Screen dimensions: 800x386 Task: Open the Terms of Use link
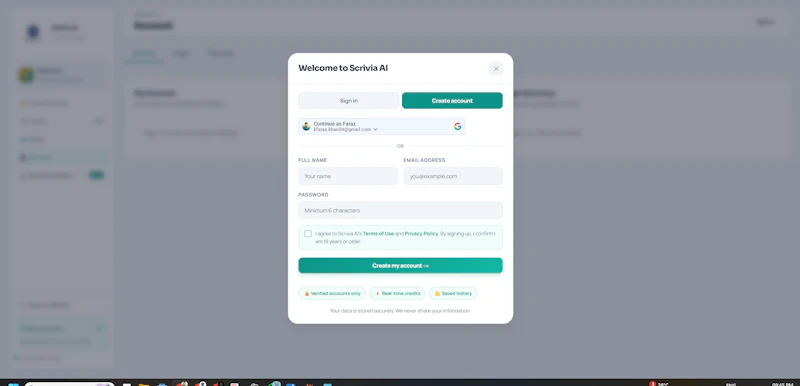point(378,234)
